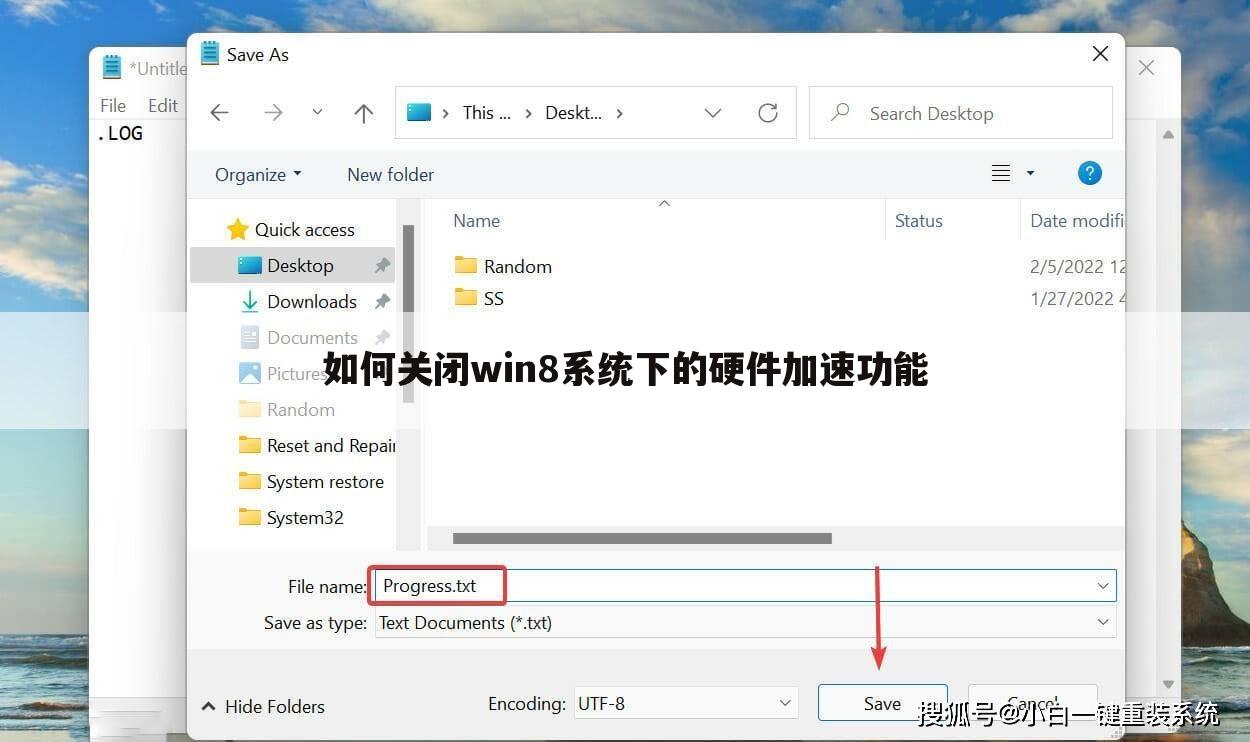Click the Save button
Screen dimensions: 1250x742
[x=881, y=703]
